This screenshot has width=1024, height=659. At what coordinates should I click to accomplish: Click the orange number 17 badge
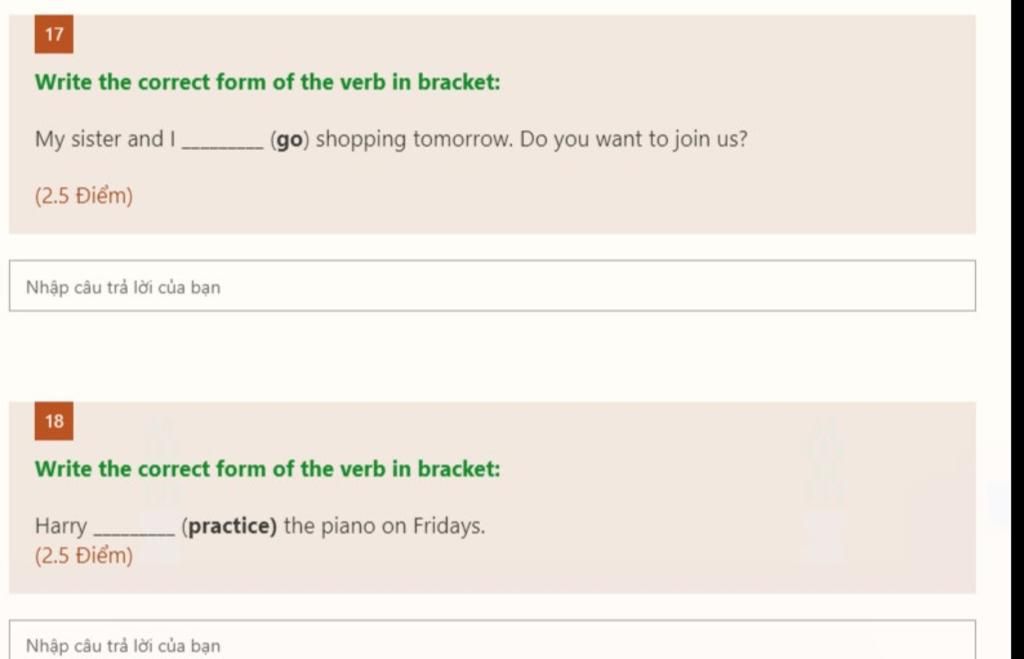pyautogui.click(x=54, y=35)
